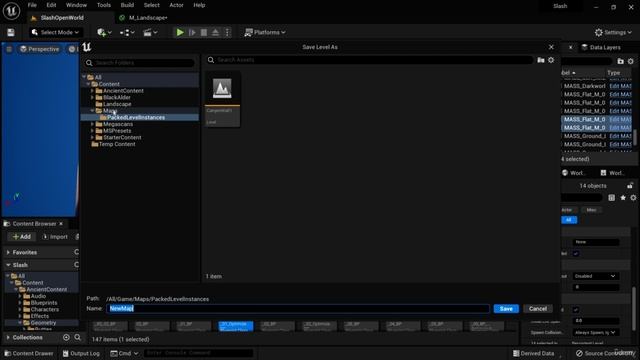Click the Import button
640x360 pixels.
coord(55,237)
